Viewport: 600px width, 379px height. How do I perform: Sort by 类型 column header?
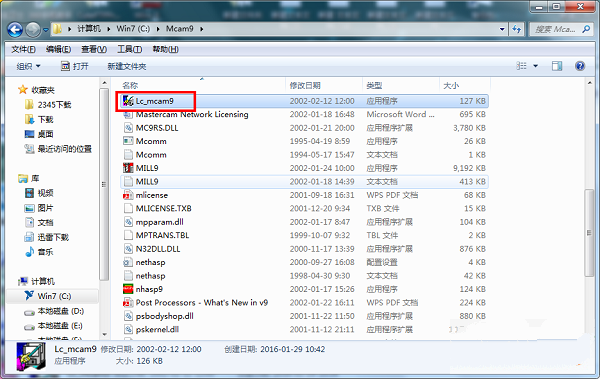(374, 85)
